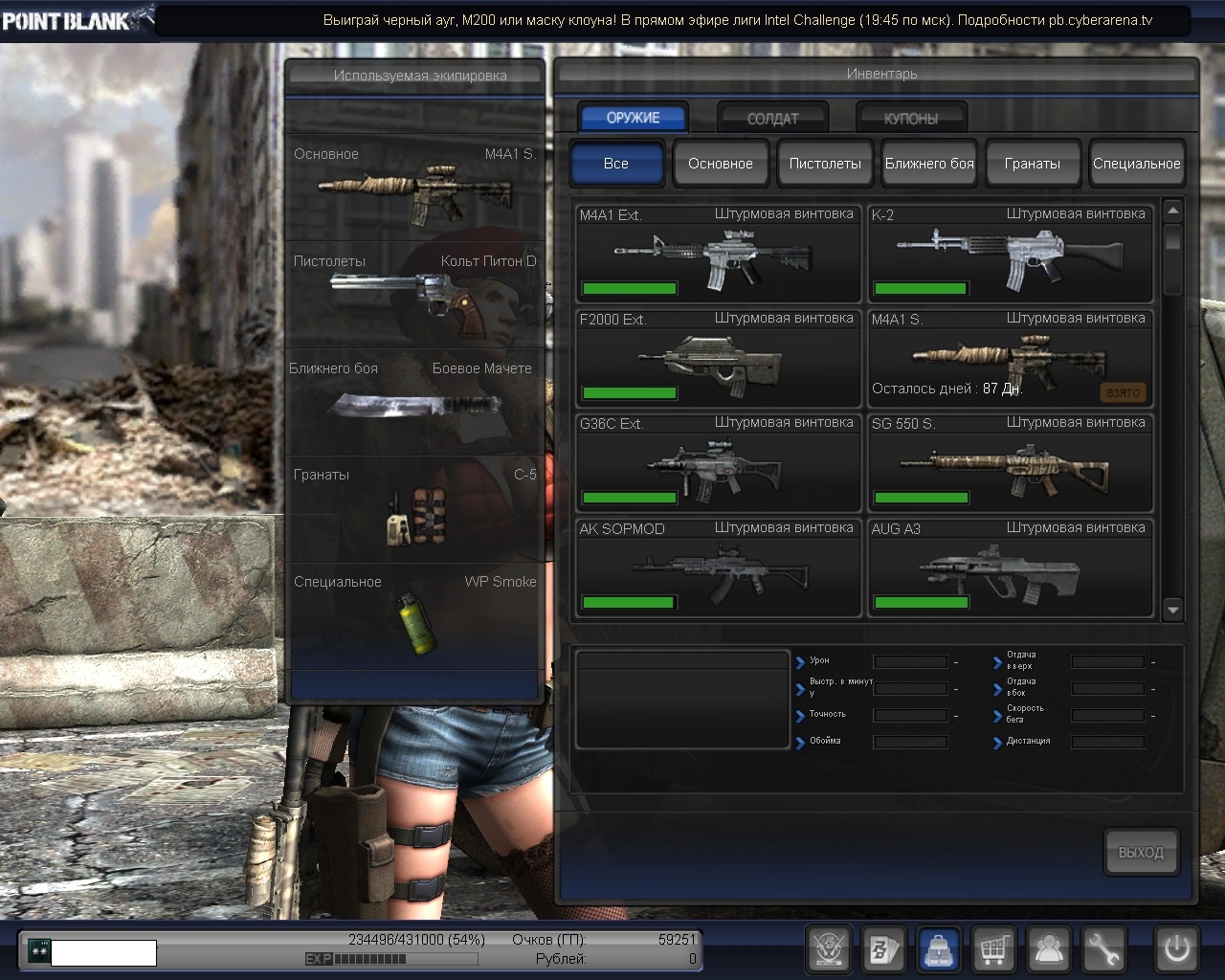This screenshot has height=980, width=1225.
Task: Select the F2000 Ext. weapon card
Action: click(719, 358)
